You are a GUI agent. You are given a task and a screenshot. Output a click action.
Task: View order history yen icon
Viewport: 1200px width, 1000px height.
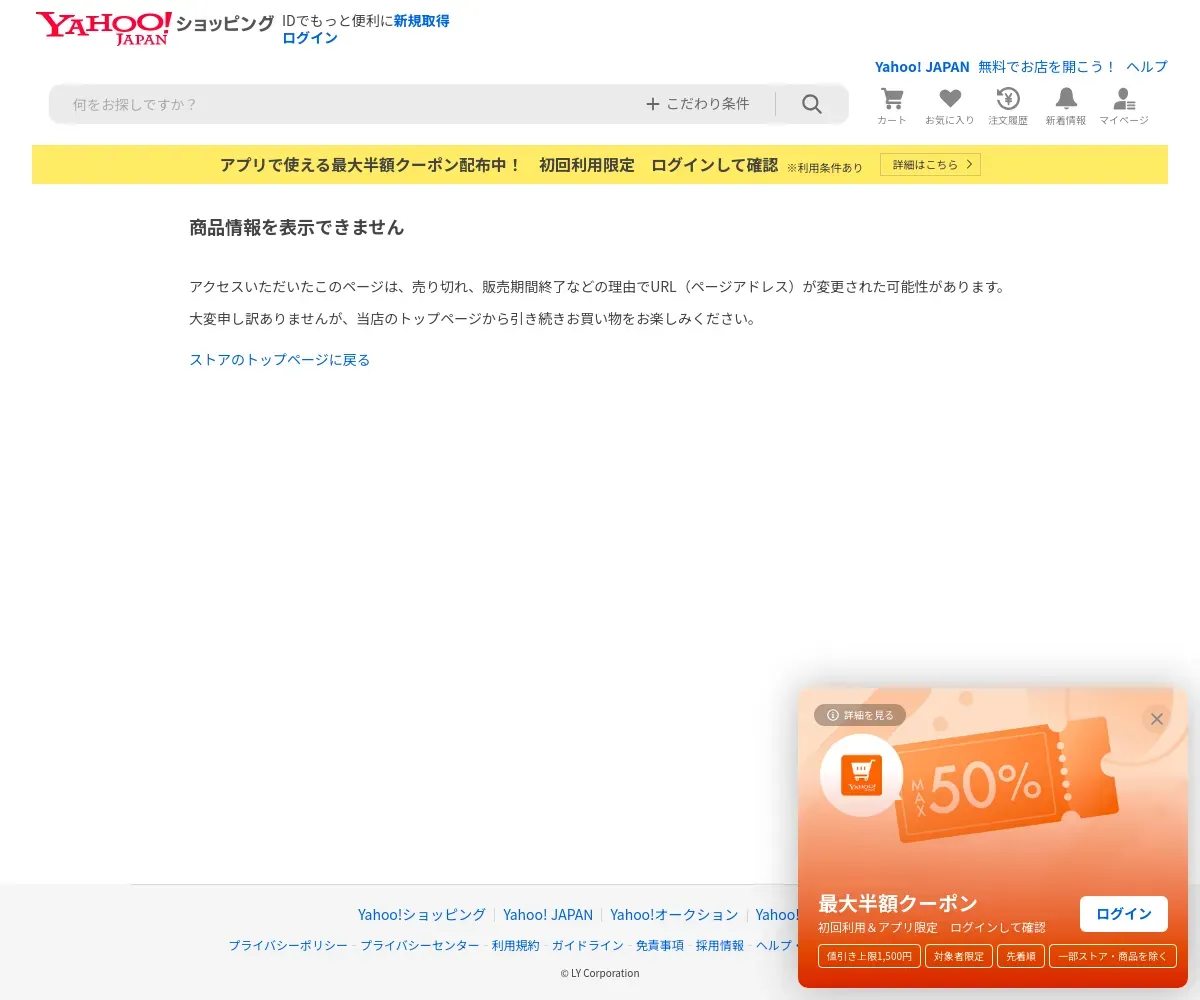coord(1008,106)
